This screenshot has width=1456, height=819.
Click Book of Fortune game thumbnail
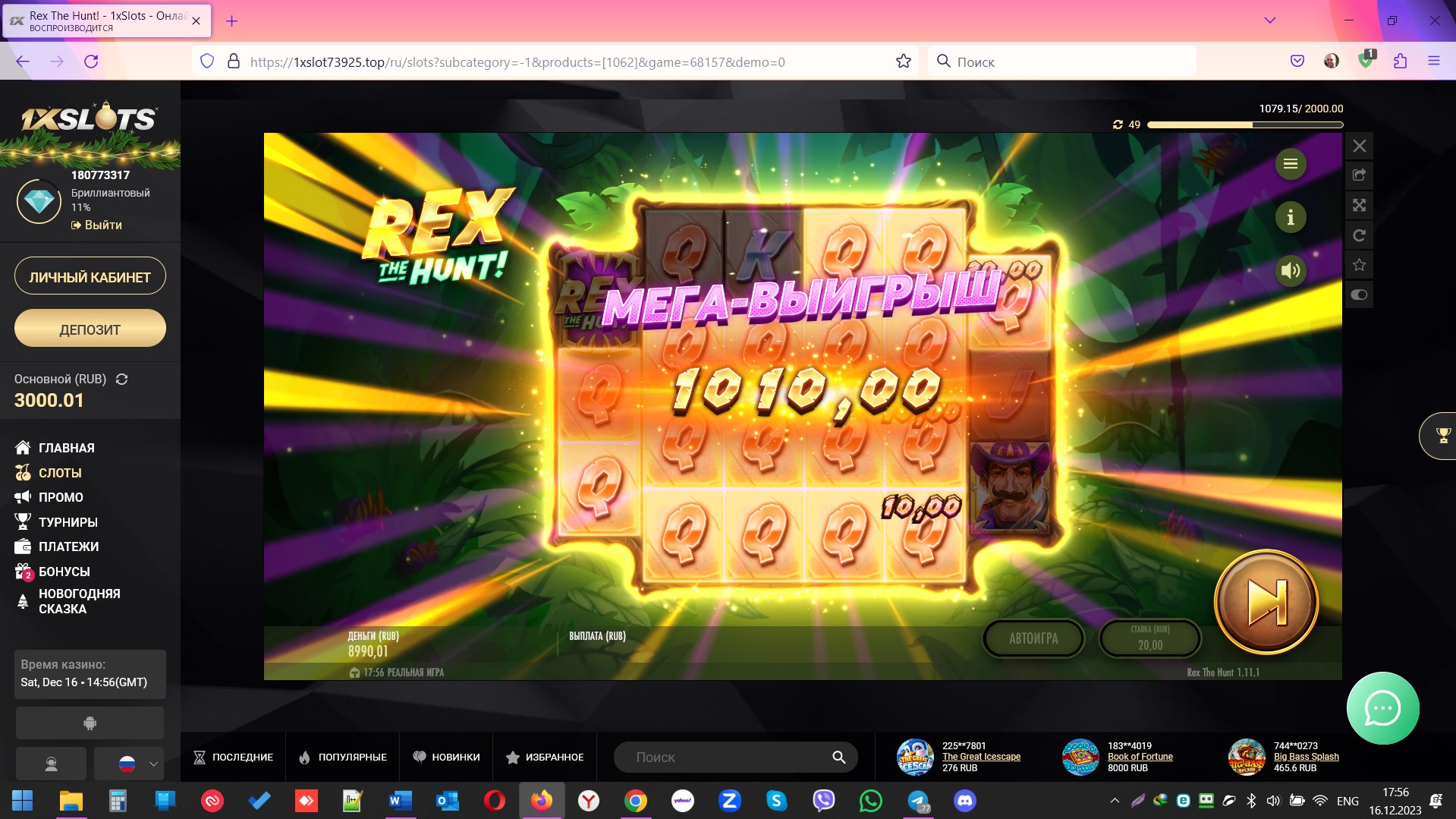click(x=1080, y=757)
